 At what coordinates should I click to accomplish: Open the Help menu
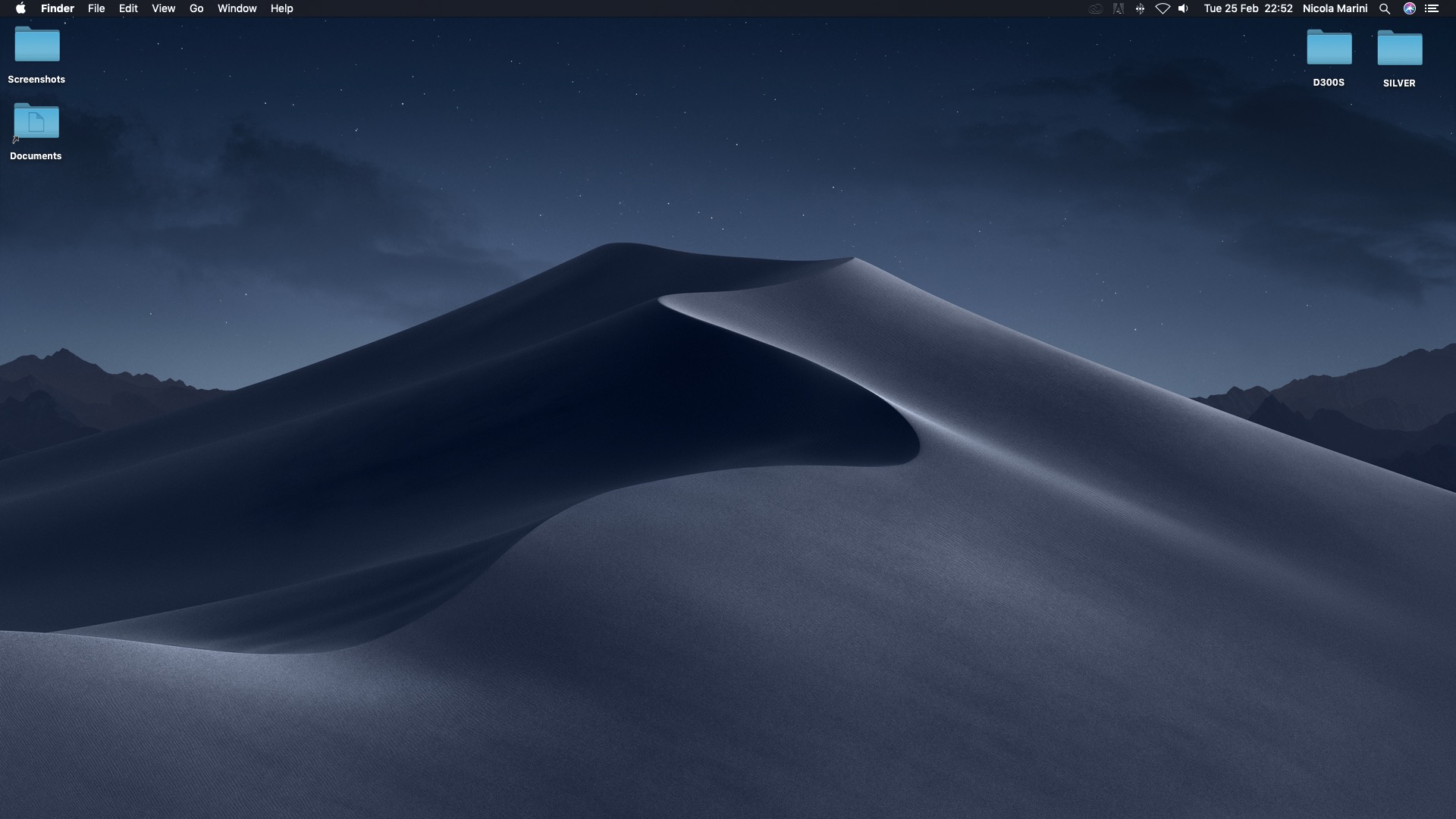point(281,8)
